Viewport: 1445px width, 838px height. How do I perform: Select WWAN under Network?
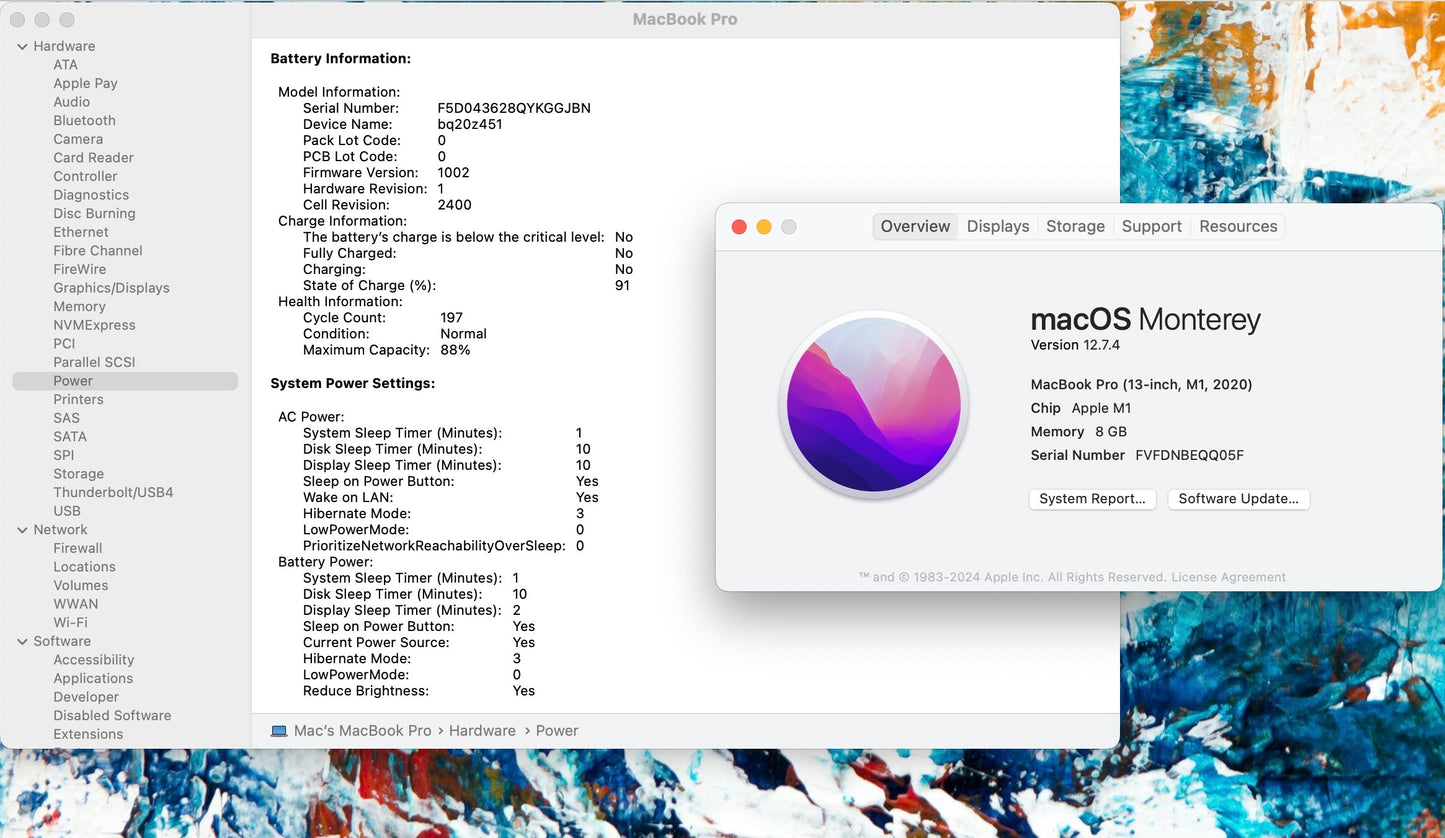[x=76, y=604]
